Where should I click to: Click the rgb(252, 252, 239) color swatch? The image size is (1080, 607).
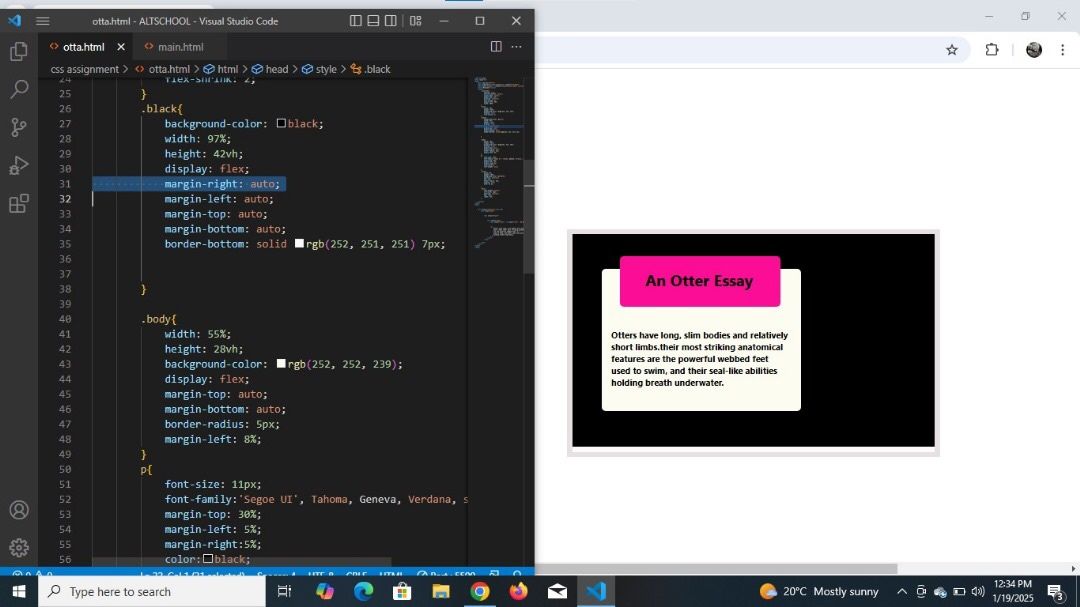coord(281,364)
